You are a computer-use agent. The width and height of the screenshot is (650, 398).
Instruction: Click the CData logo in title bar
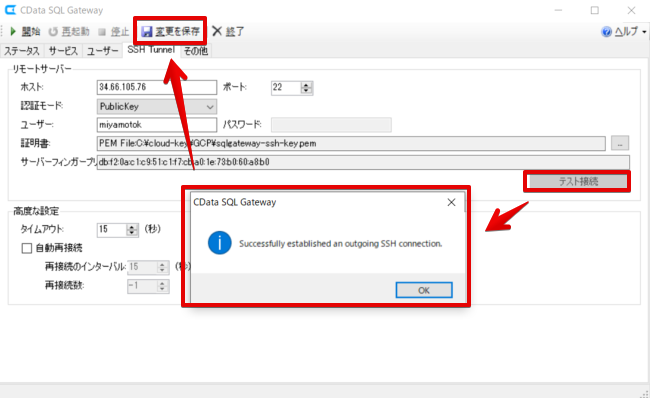coord(10,10)
